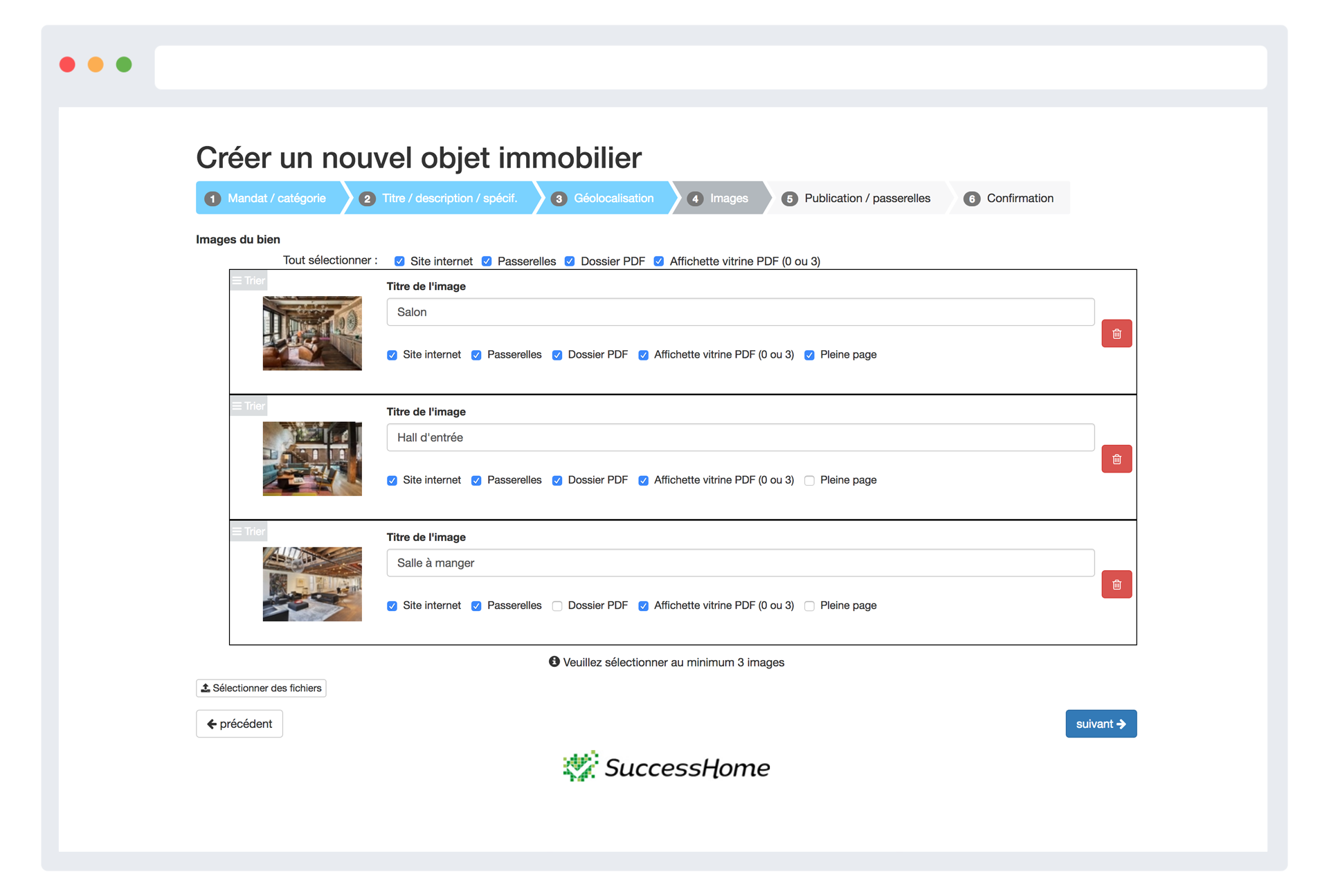Viewport: 1329px width, 896px height.
Task: Click the précédent button
Action: [239, 724]
